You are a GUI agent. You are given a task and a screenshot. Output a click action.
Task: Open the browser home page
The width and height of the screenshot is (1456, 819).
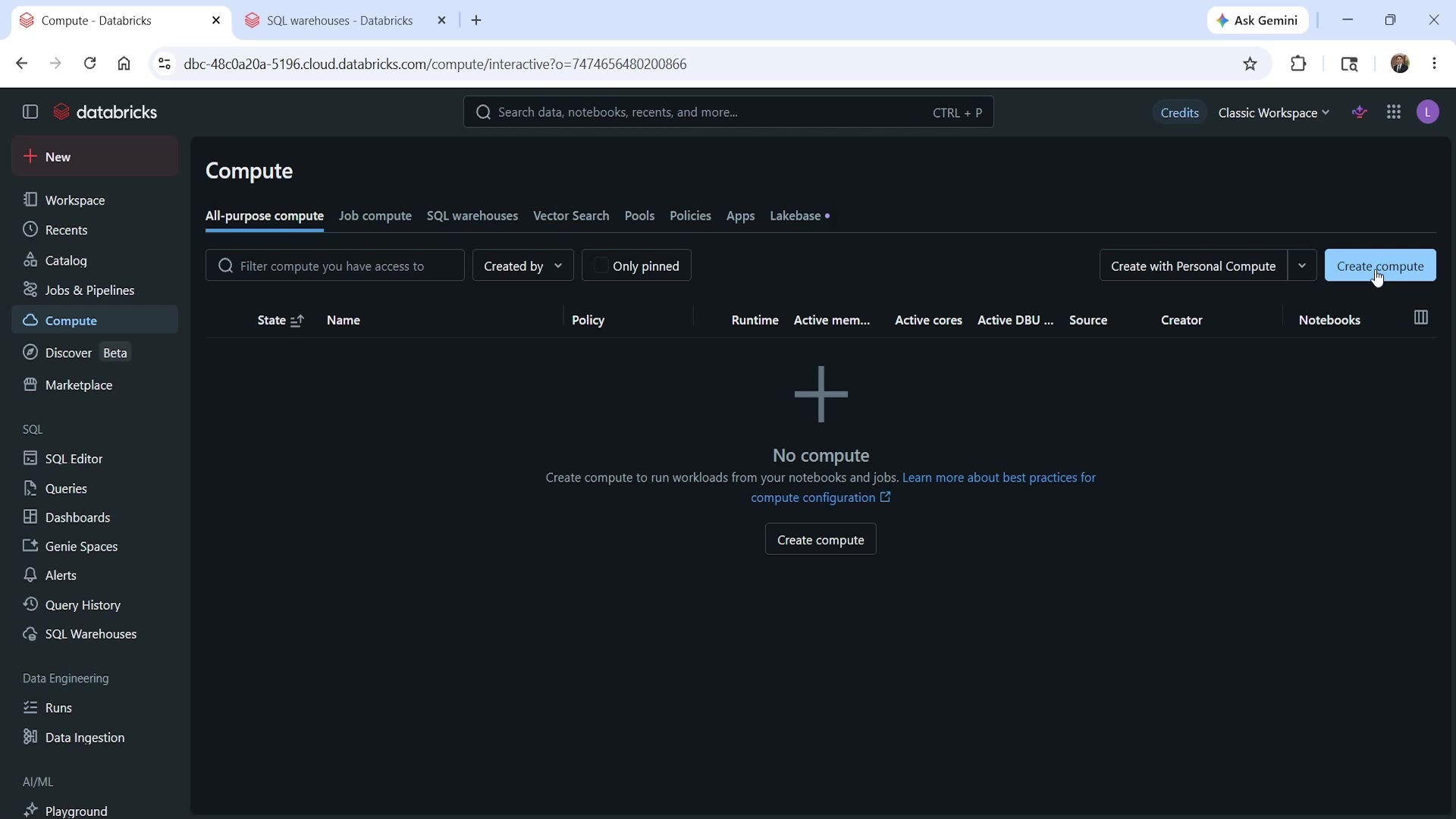pos(124,64)
